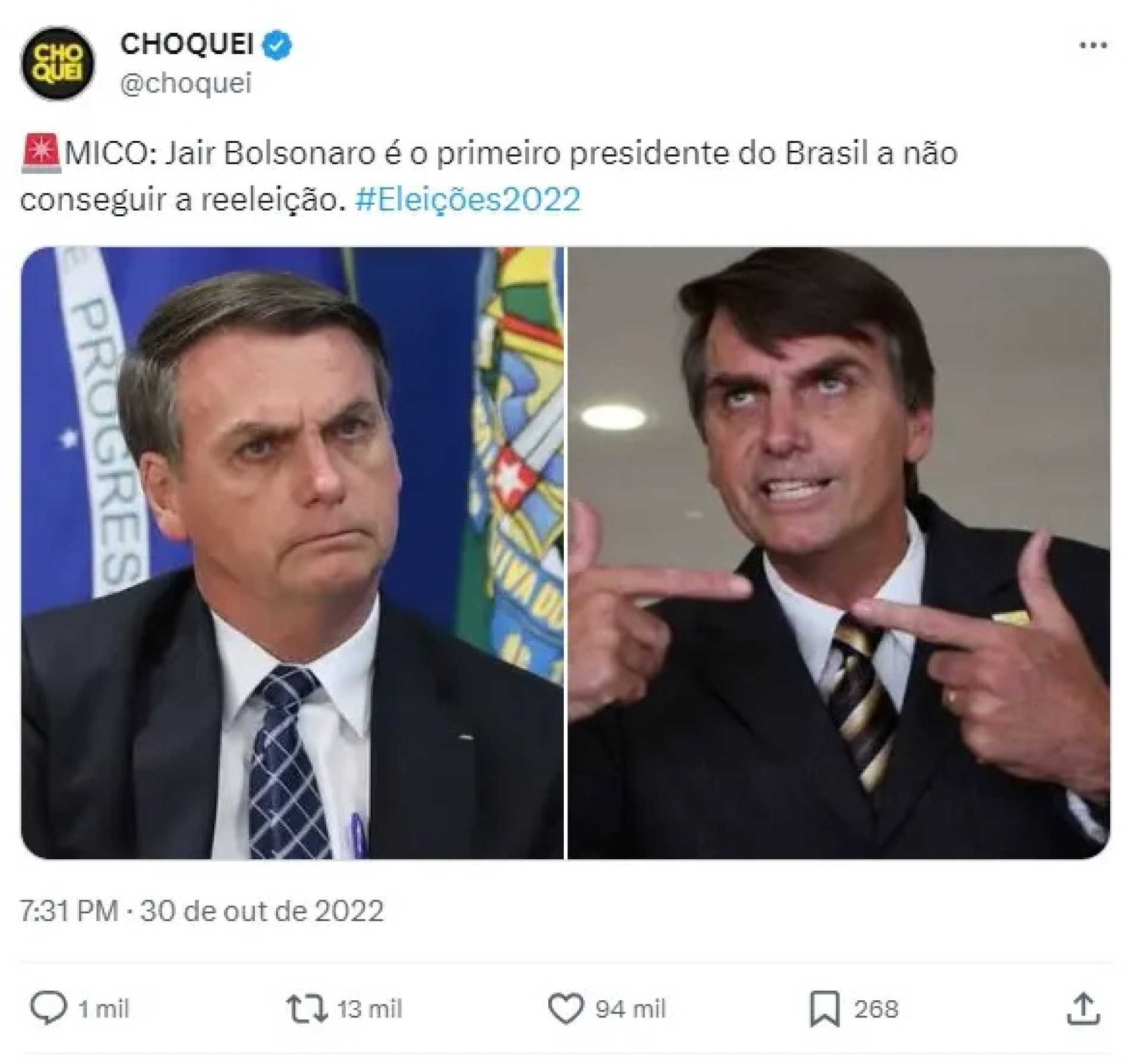Open the three-dot more options menu
The image size is (1143, 1064).
1094,45
